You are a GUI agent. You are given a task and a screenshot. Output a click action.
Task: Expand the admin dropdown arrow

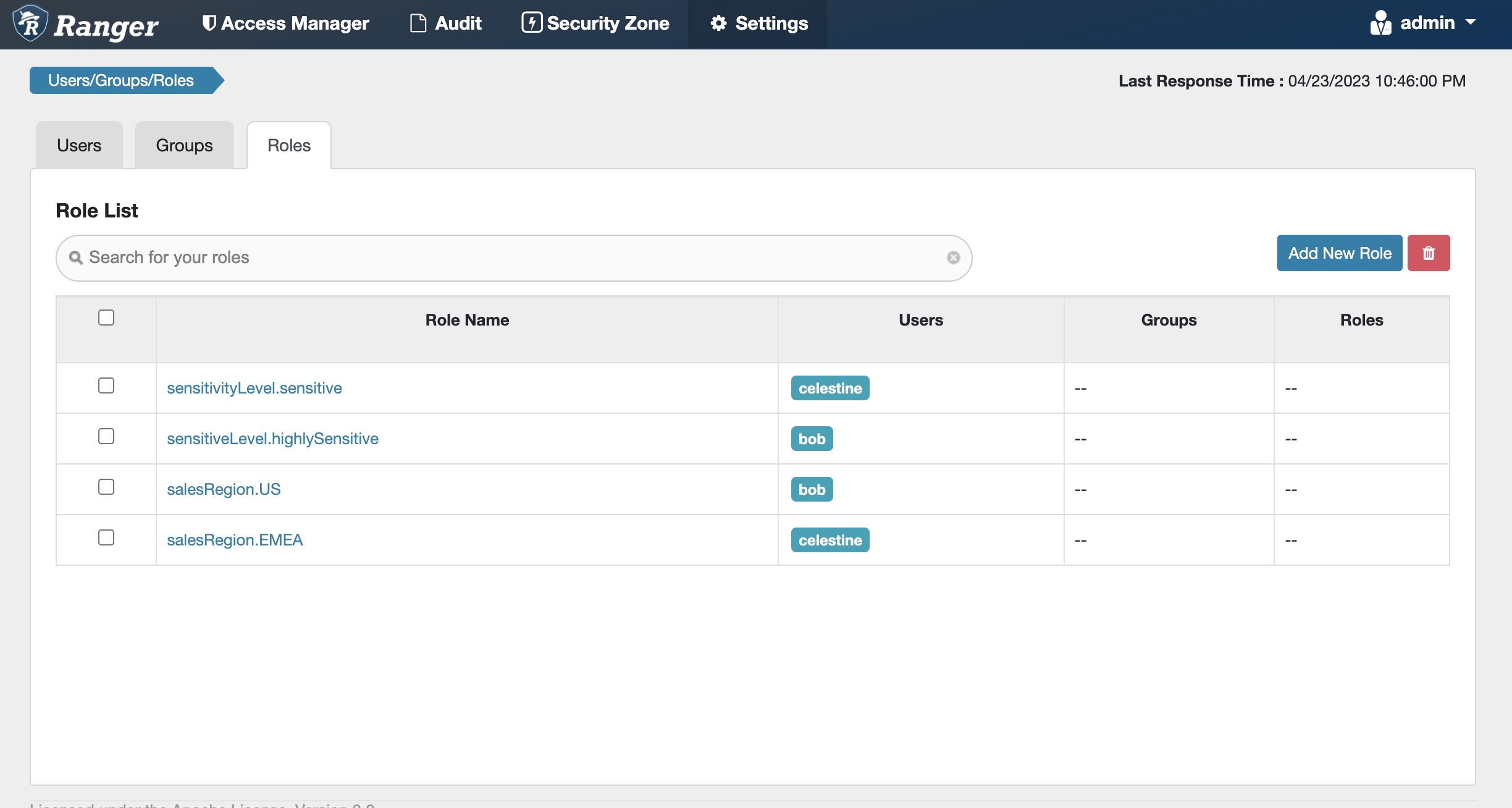(x=1471, y=23)
